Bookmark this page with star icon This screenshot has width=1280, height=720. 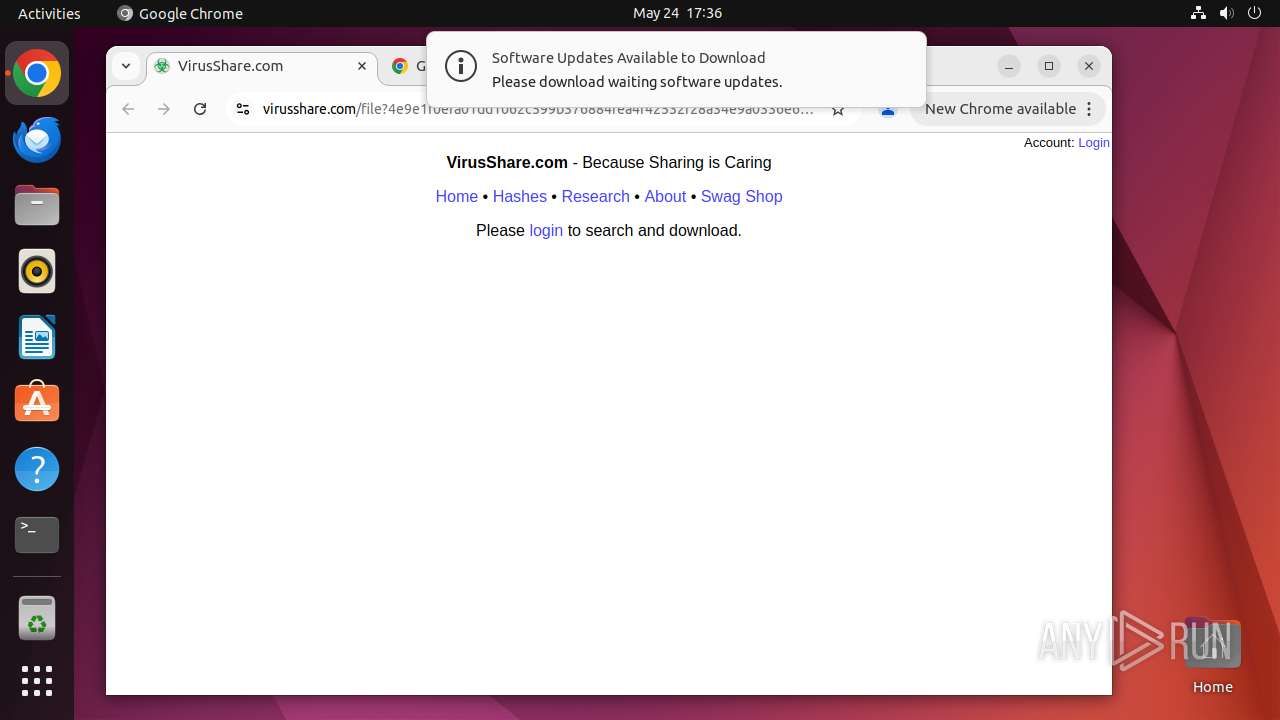838,109
